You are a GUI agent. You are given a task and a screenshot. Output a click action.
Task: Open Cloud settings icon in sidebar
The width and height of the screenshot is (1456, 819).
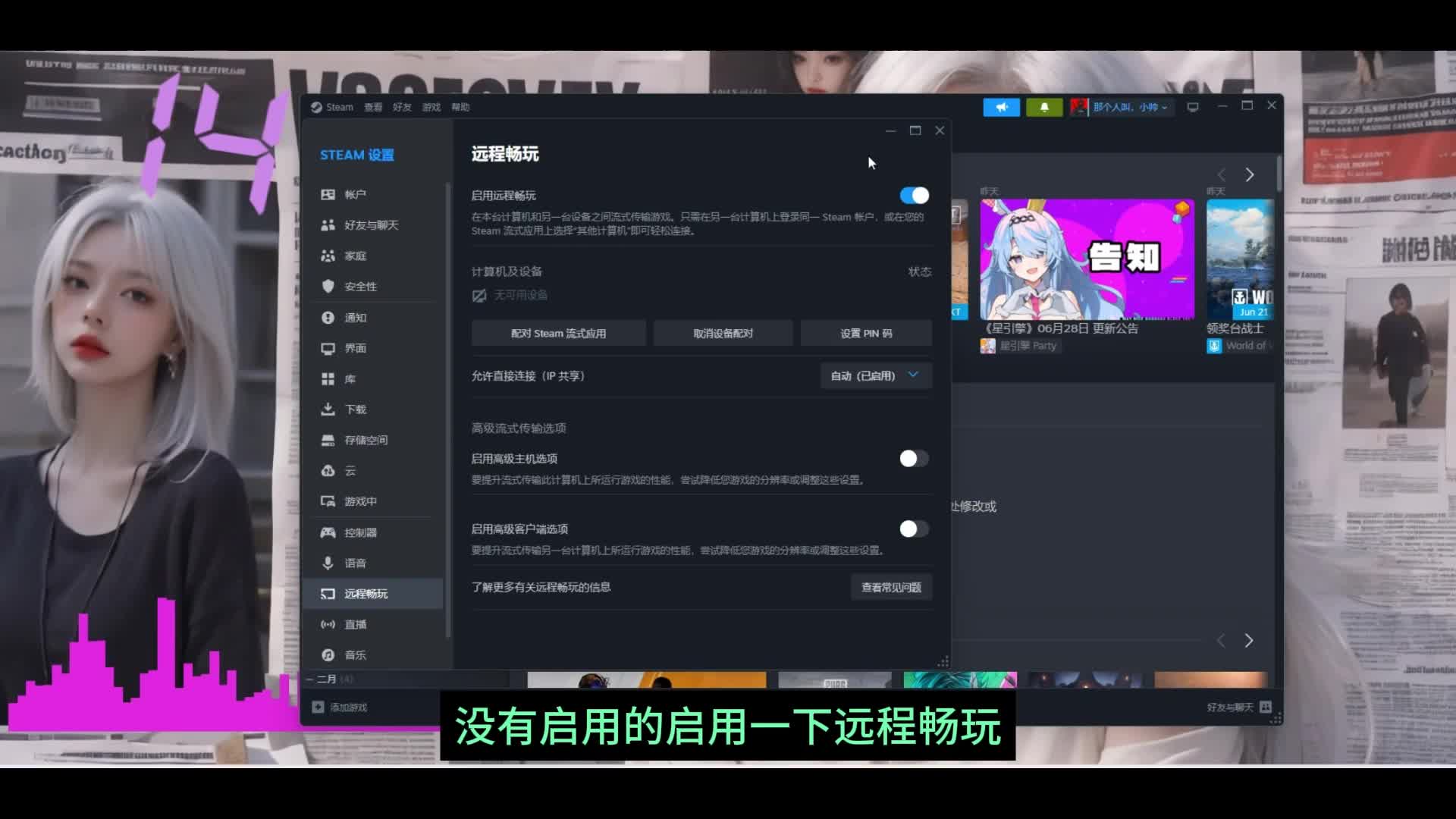[328, 471]
